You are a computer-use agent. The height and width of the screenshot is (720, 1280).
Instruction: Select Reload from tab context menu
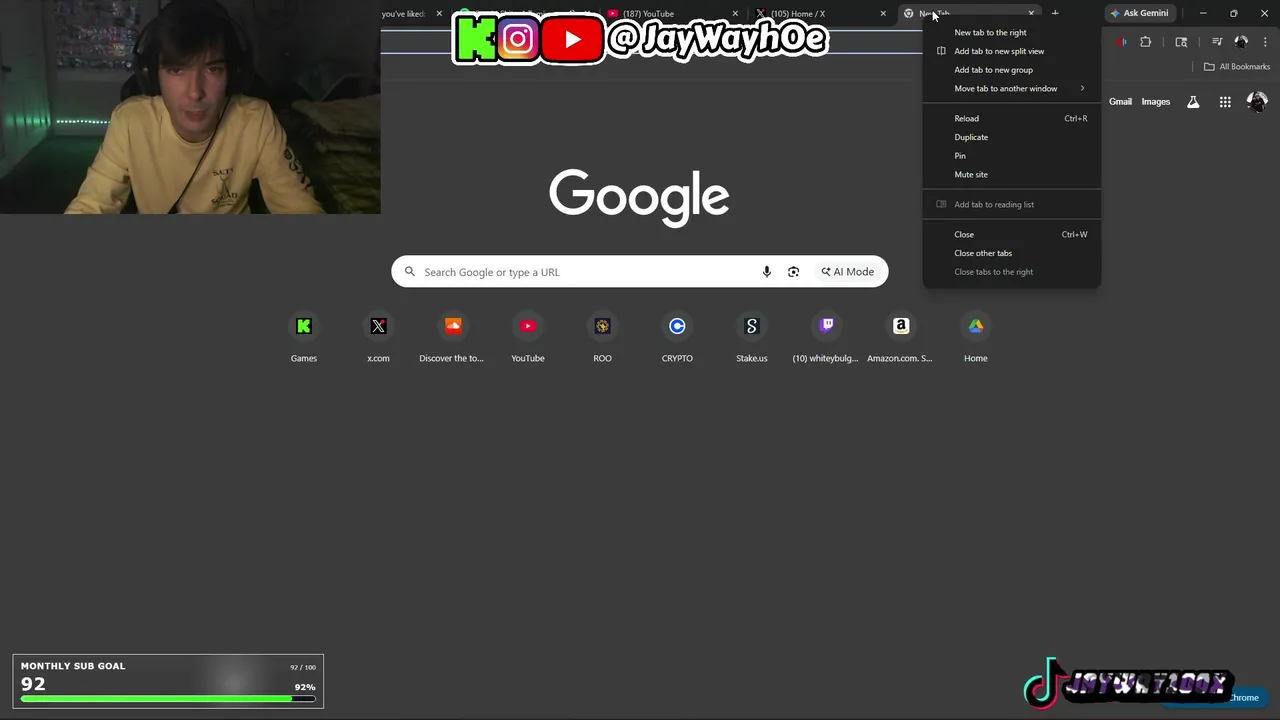point(1011,118)
